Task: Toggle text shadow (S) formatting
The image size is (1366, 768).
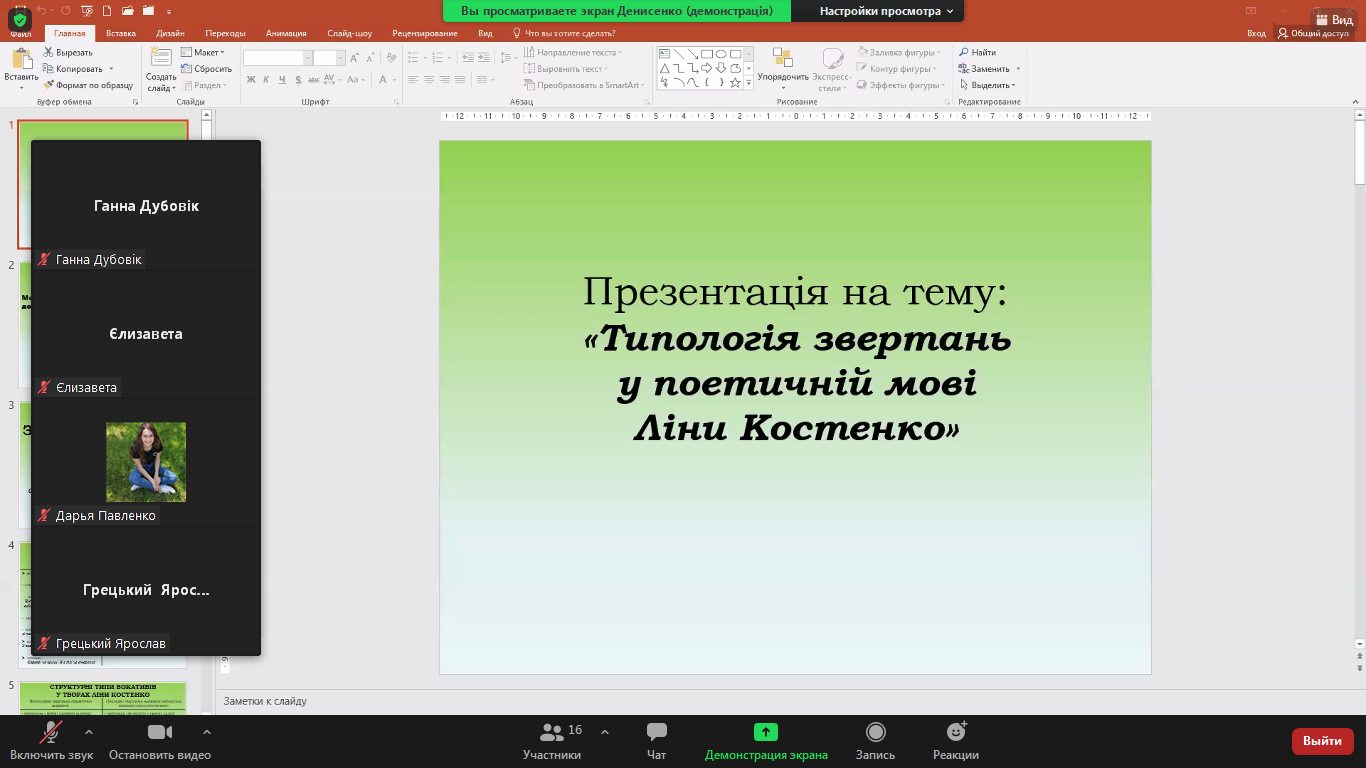Action: tap(300, 80)
